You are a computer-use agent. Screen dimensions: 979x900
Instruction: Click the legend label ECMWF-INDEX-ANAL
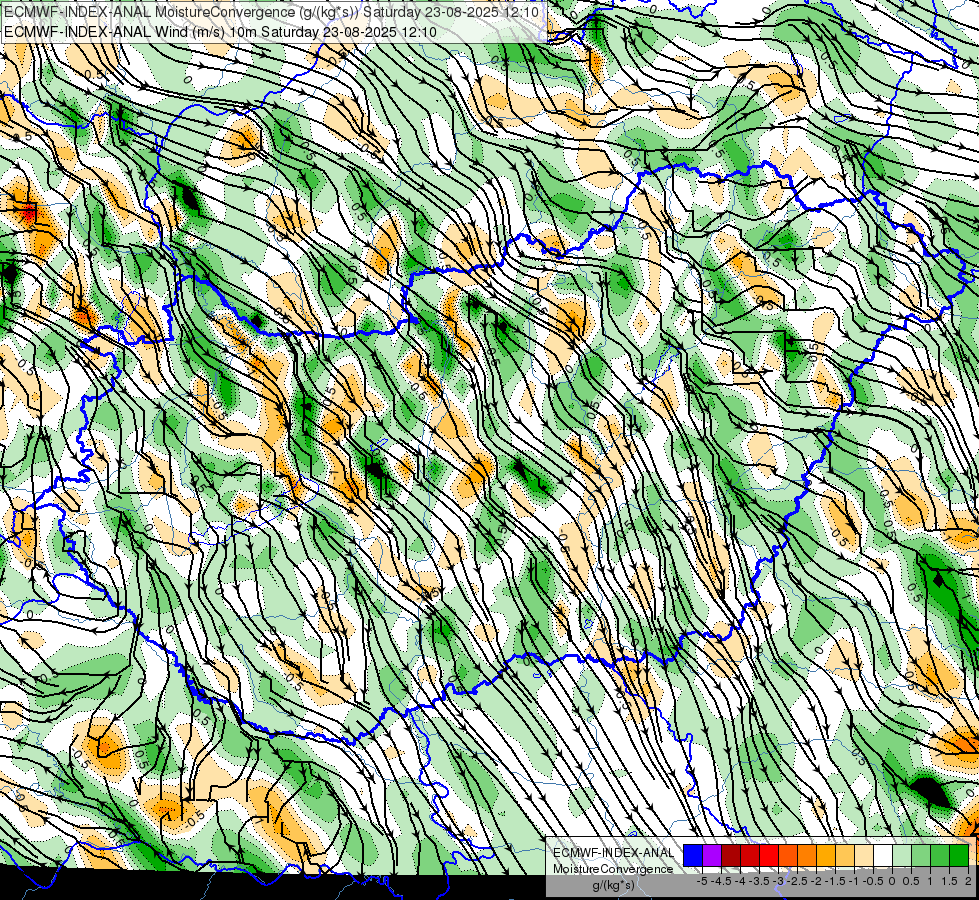coord(614,853)
